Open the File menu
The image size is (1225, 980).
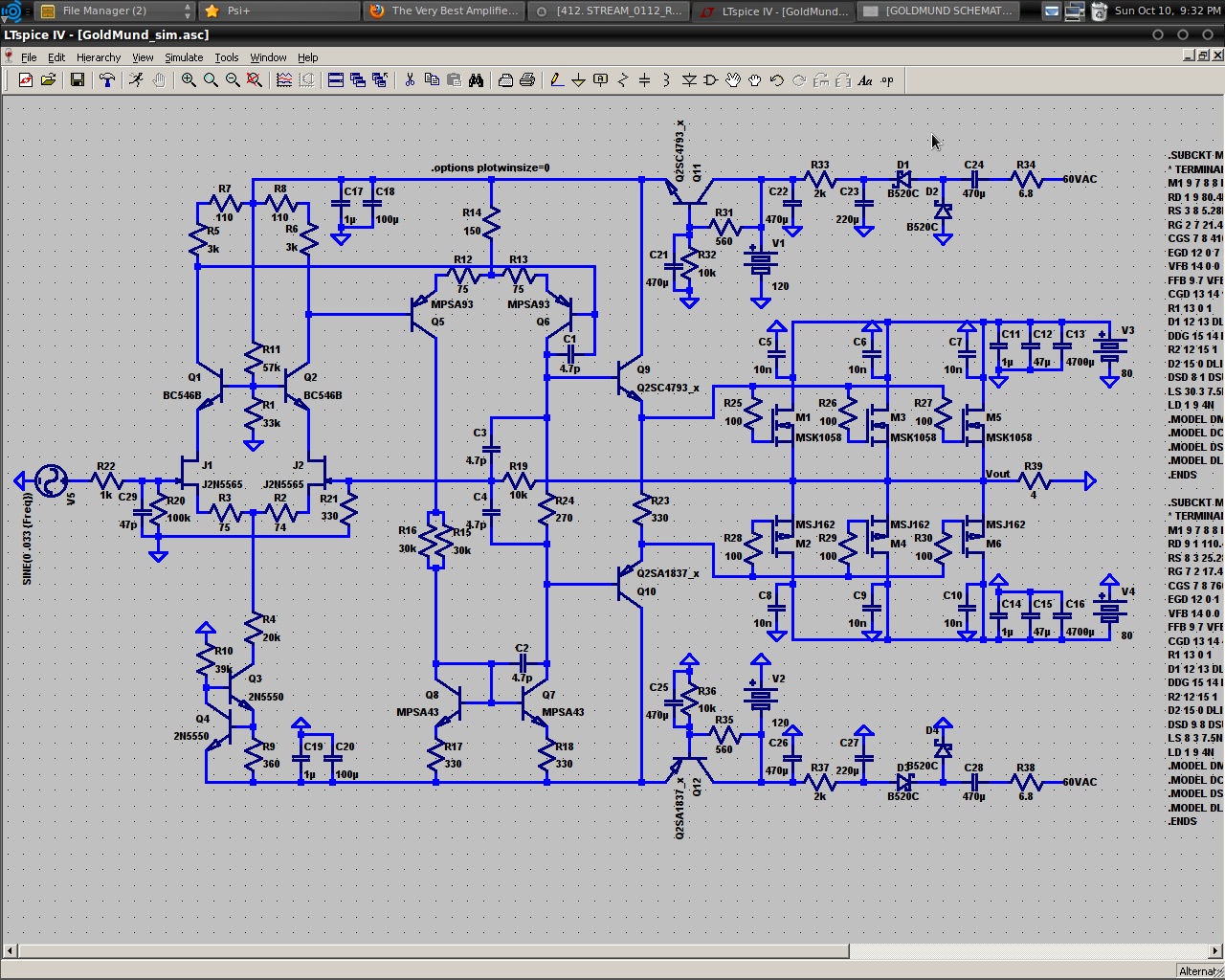coord(29,57)
